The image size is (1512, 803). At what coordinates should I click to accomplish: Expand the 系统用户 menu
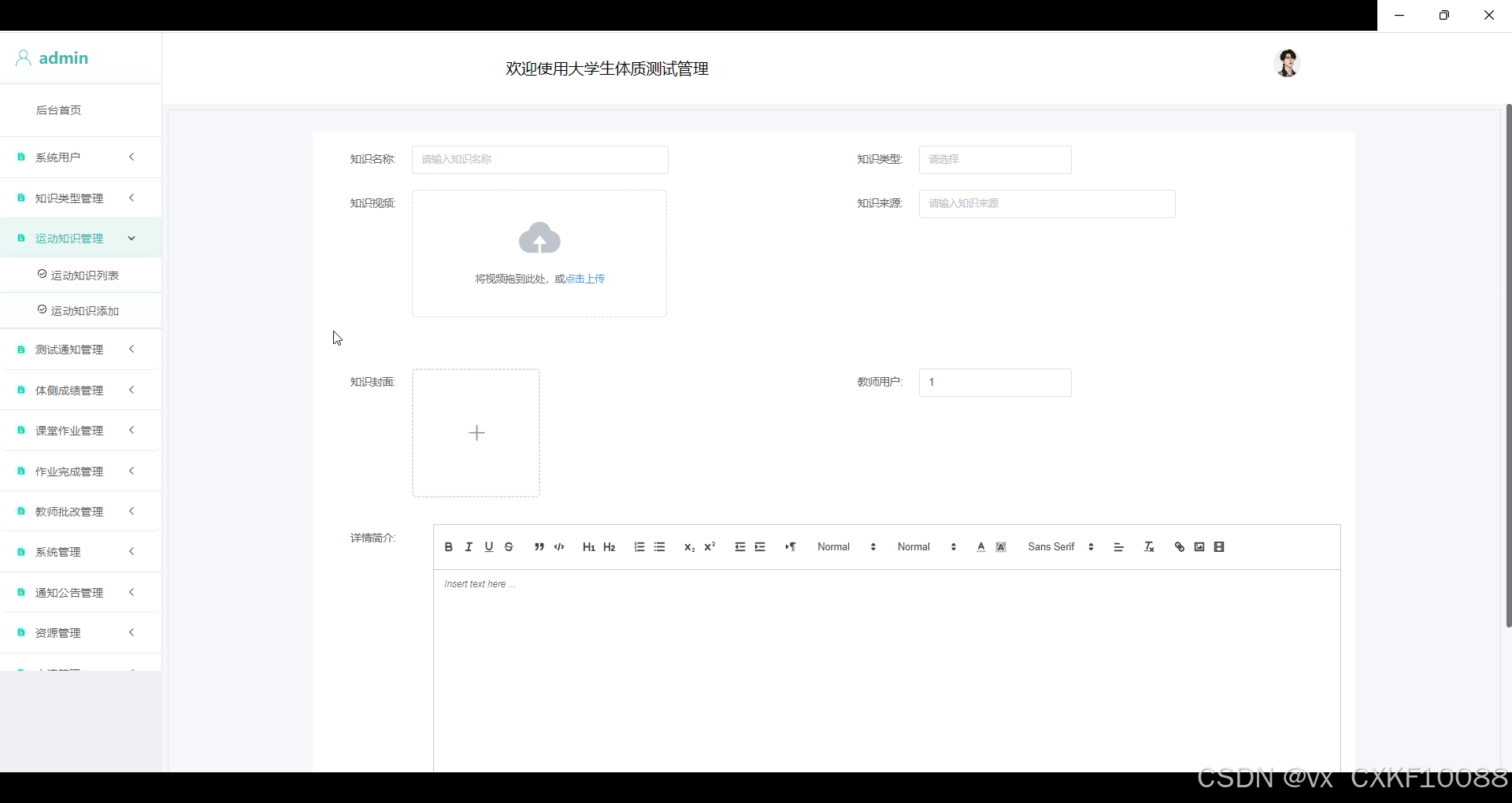point(80,157)
